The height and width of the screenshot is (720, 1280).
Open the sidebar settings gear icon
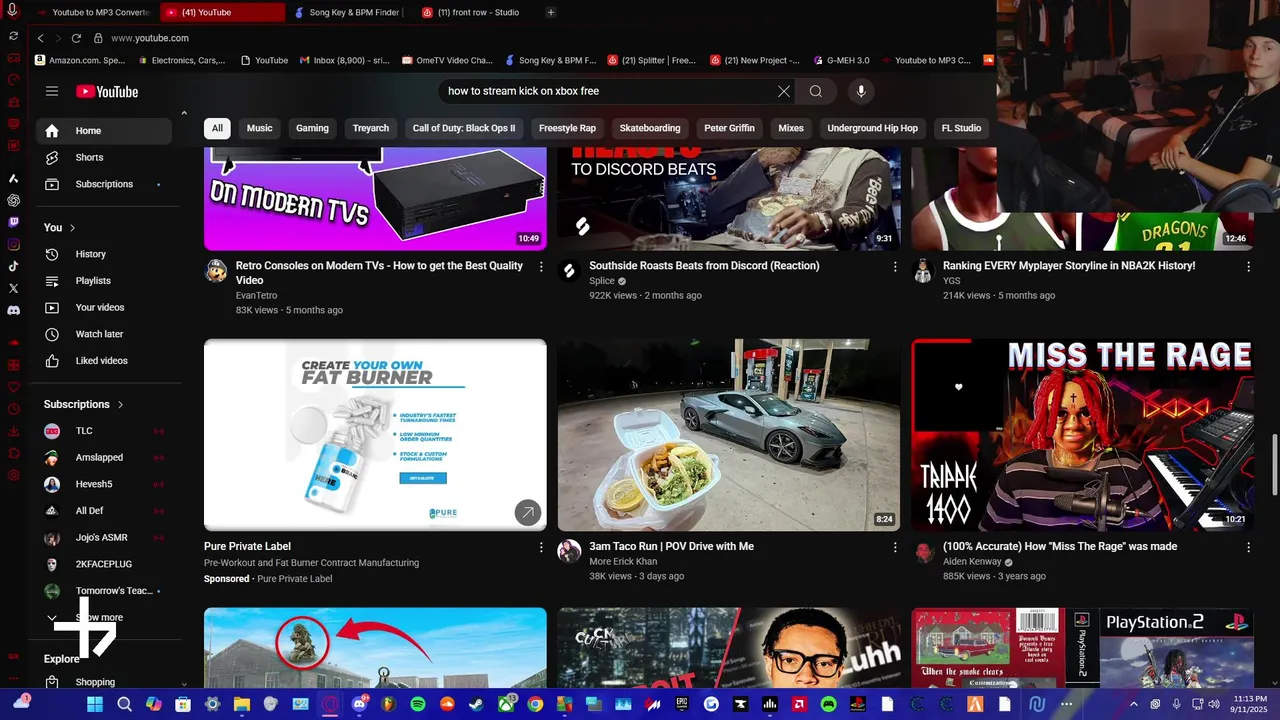[x=13, y=475]
